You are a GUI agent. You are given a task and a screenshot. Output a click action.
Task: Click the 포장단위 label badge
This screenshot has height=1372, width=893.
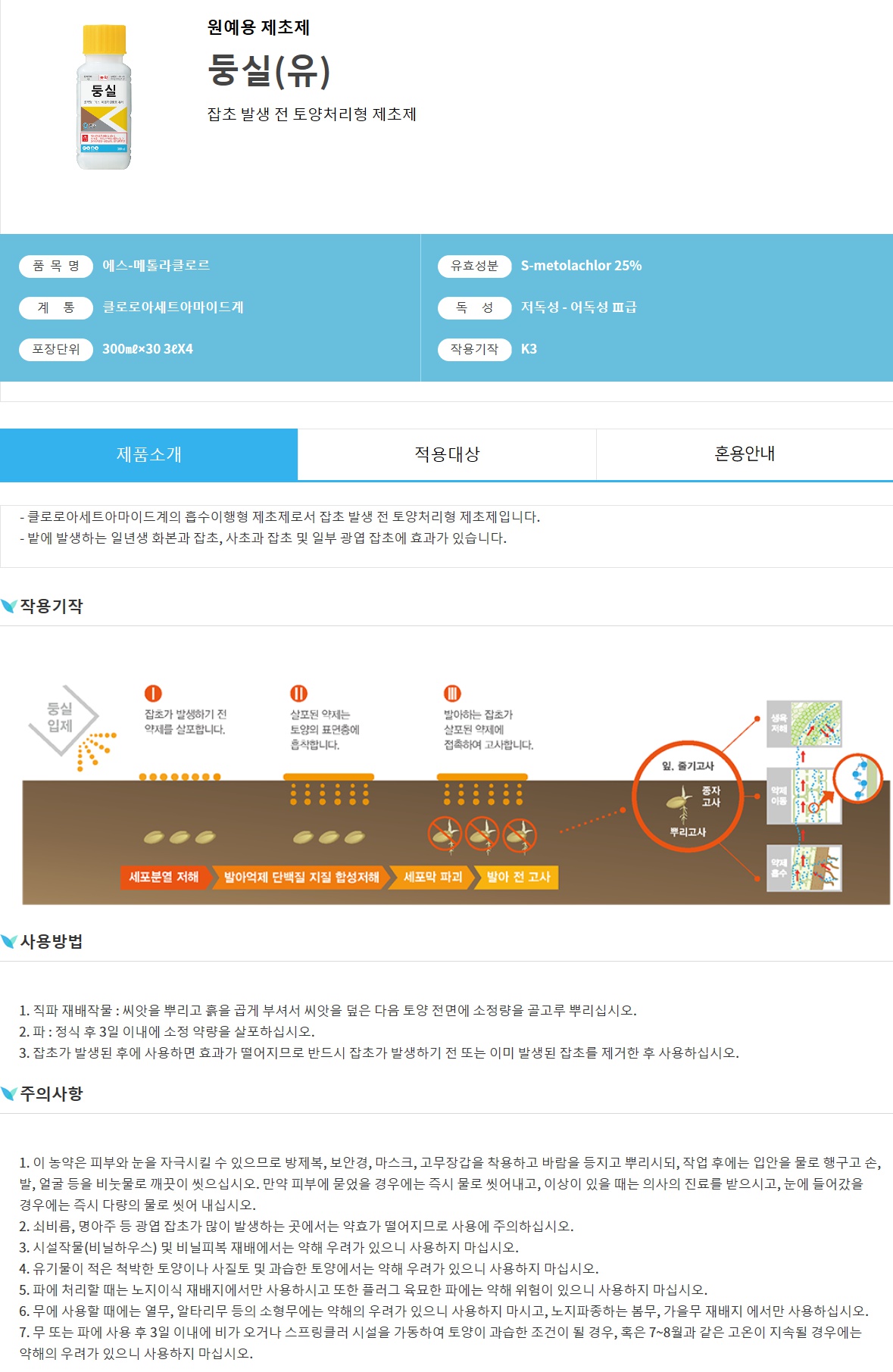click(x=56, y=349)
